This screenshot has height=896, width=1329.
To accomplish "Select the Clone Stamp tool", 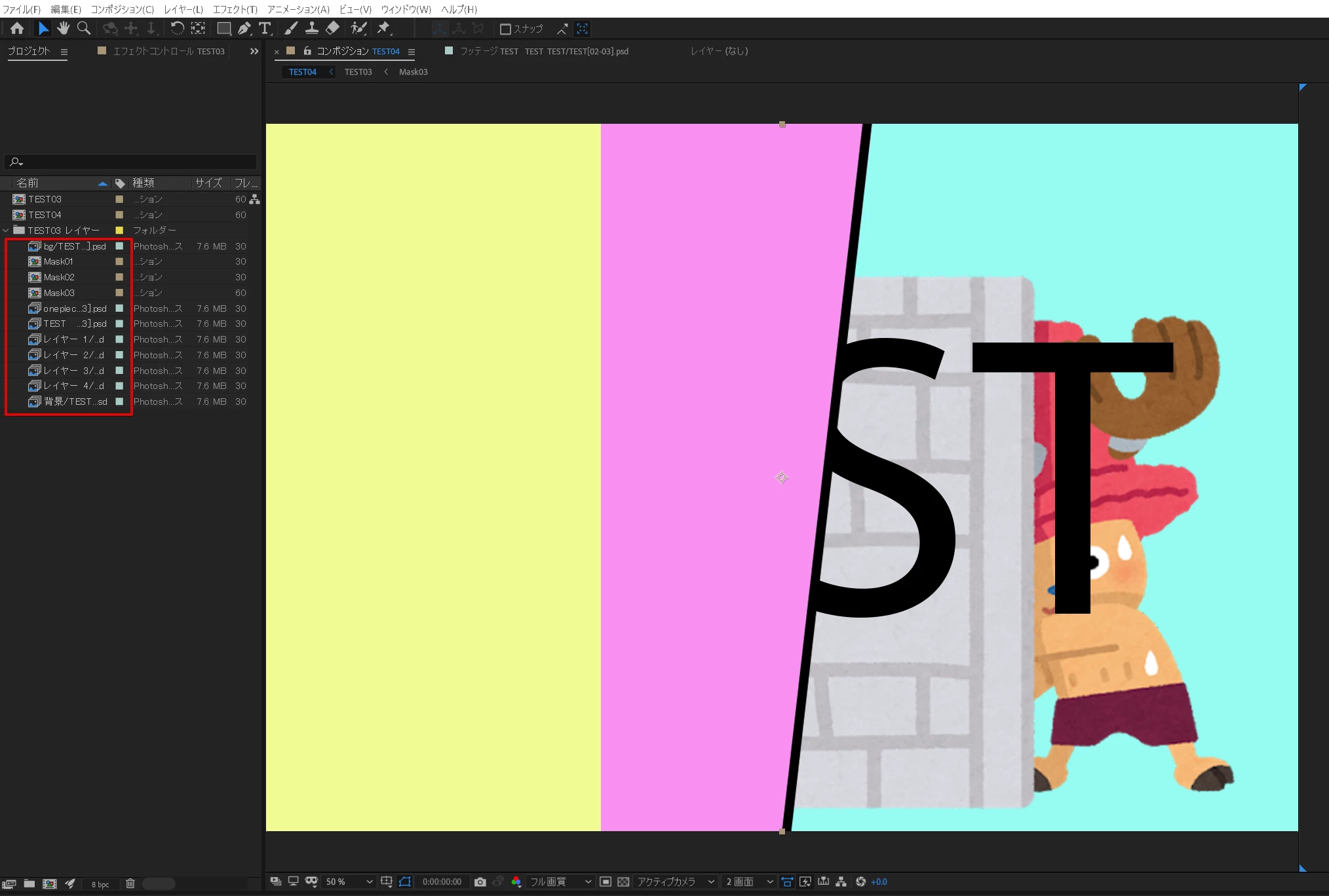I will coord(312,28).
